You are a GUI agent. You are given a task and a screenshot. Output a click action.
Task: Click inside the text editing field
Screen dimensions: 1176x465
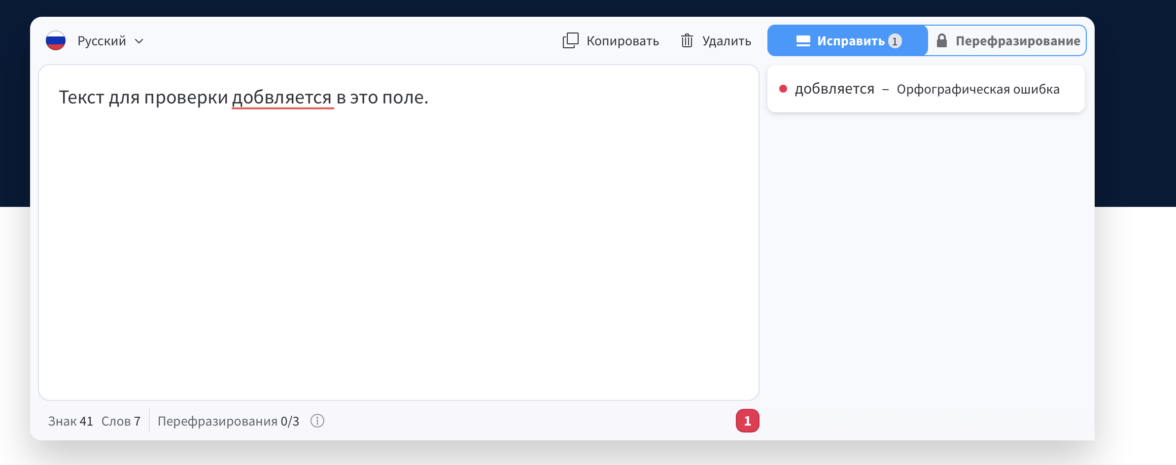[398, 232]
